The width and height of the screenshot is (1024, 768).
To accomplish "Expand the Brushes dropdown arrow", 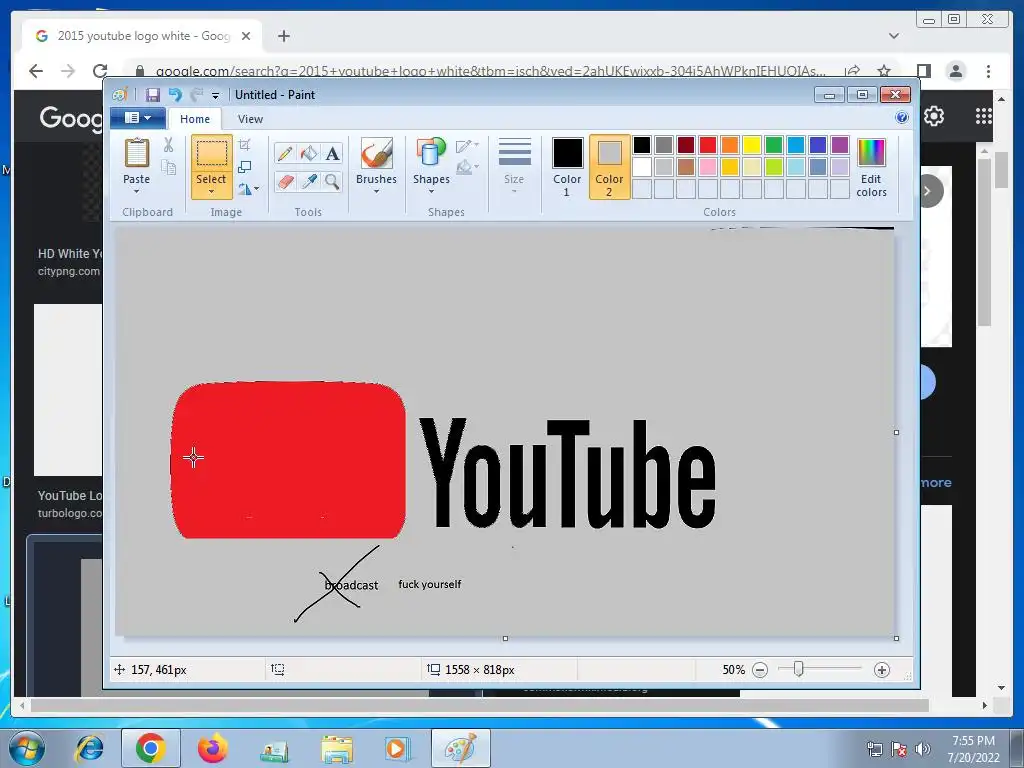I will [x=376, y=191].
